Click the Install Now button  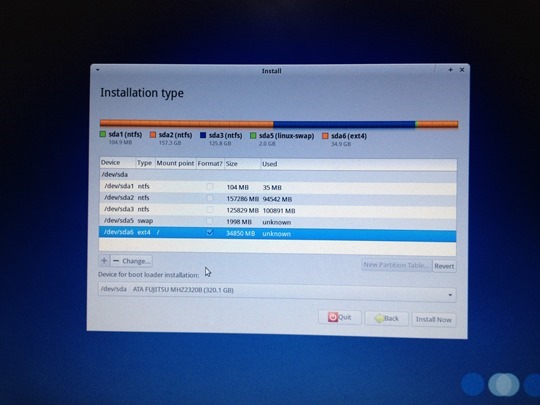point(434,320)
